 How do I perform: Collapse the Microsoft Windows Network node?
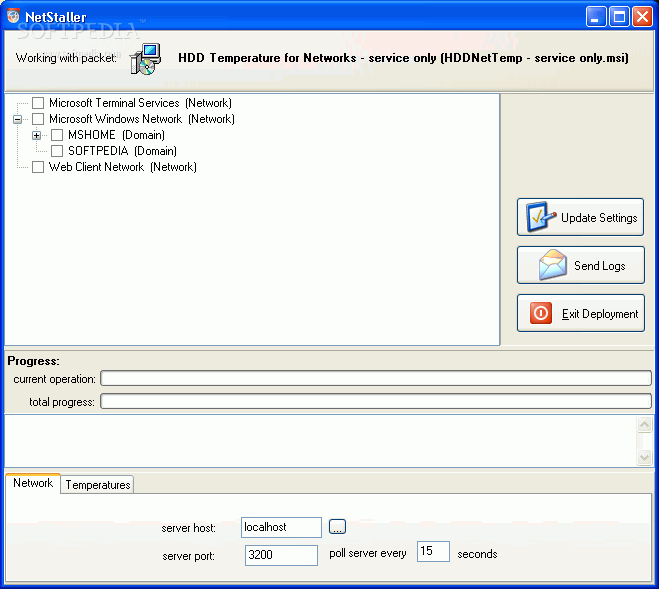point(17,119)
